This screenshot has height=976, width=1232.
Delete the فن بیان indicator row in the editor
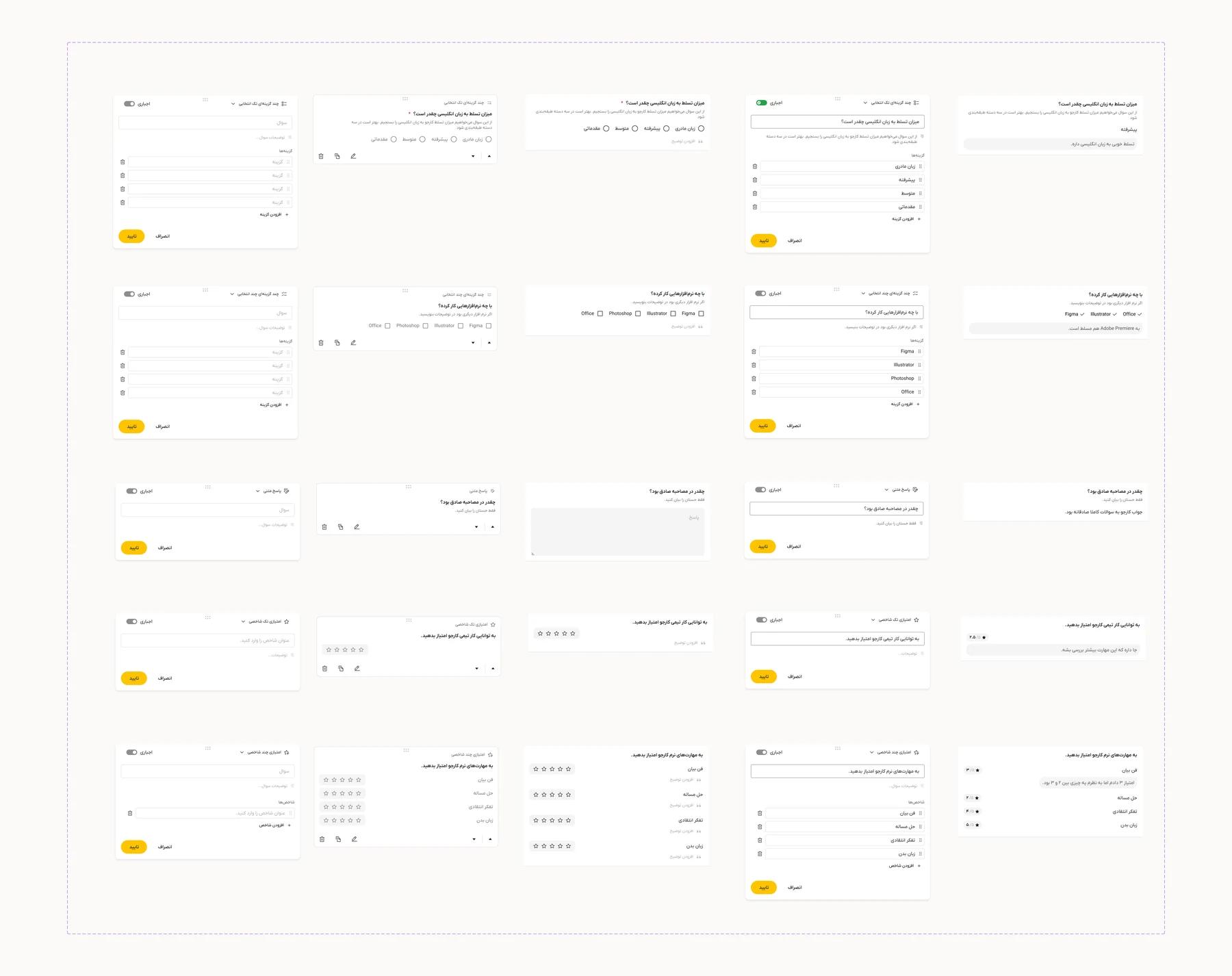760,813
